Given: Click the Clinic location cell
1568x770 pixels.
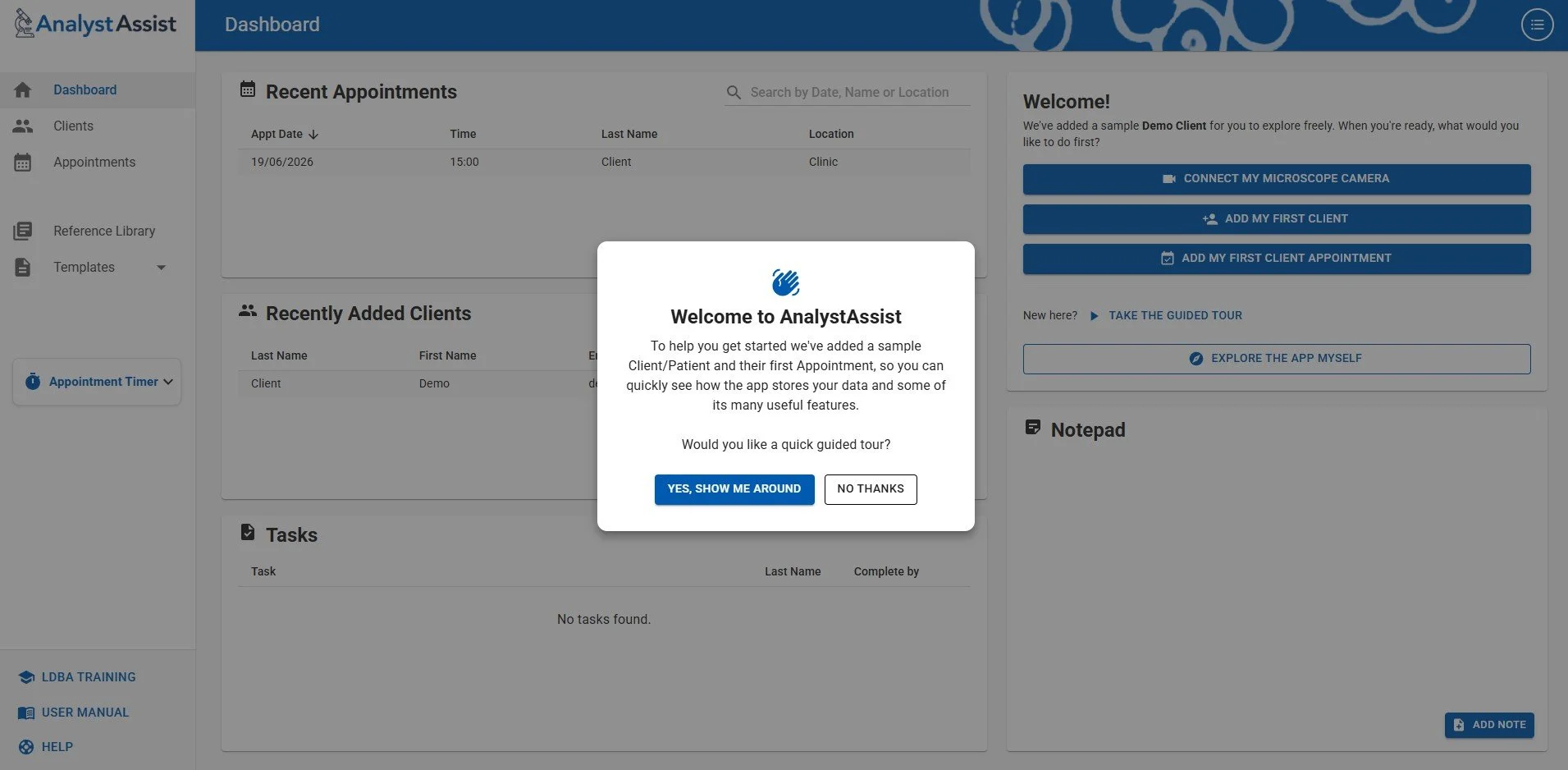Looking at the screenshot, I should pyautogui.click(x=823, y=162).
